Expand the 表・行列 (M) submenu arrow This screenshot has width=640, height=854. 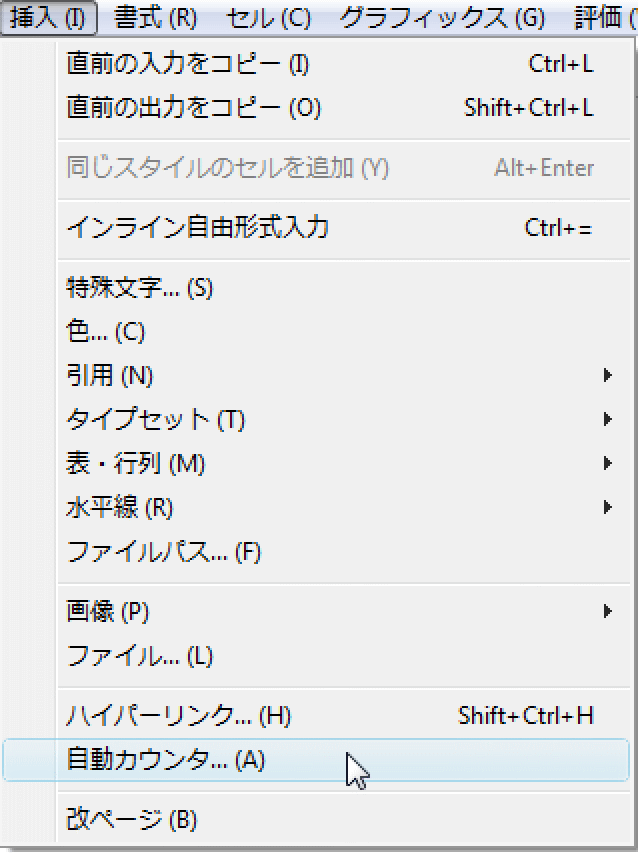point(608,463)
